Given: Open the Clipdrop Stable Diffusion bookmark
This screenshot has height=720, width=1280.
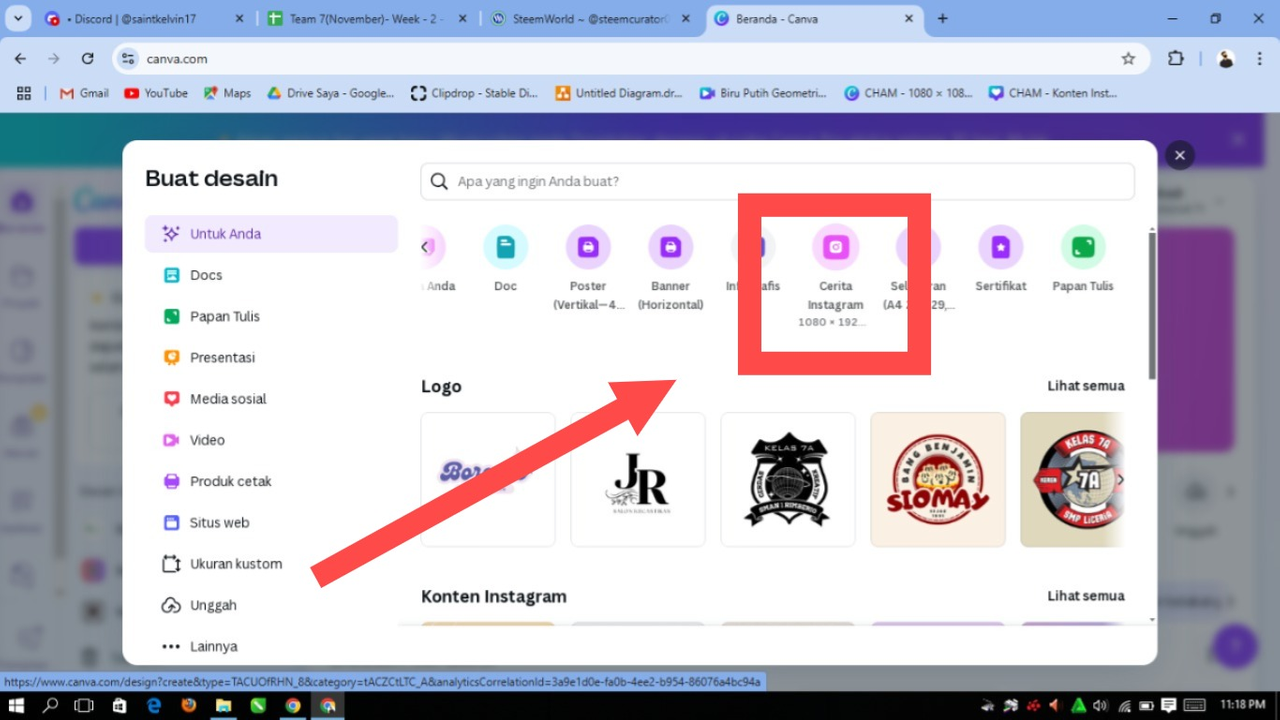Looking at the screenshot, I should point(475,93).
